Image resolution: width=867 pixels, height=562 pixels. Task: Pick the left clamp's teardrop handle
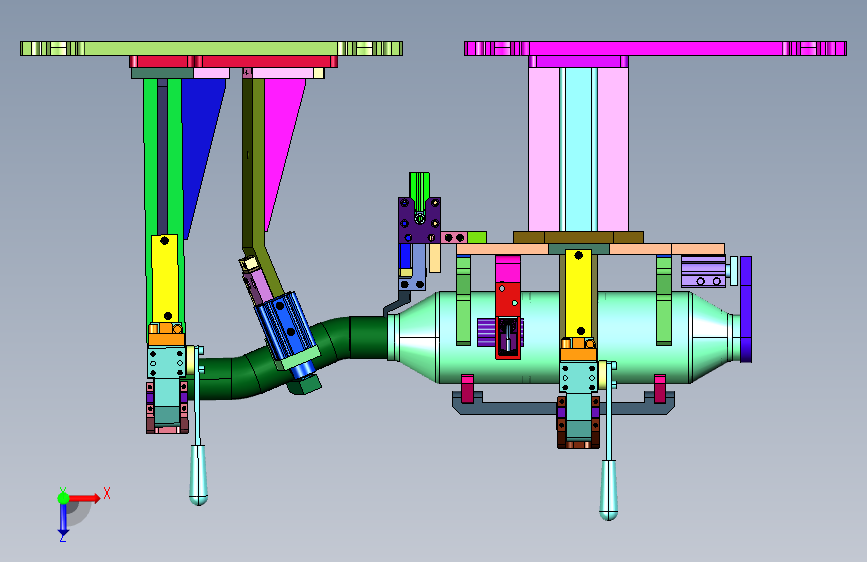(x=199, y=475)
